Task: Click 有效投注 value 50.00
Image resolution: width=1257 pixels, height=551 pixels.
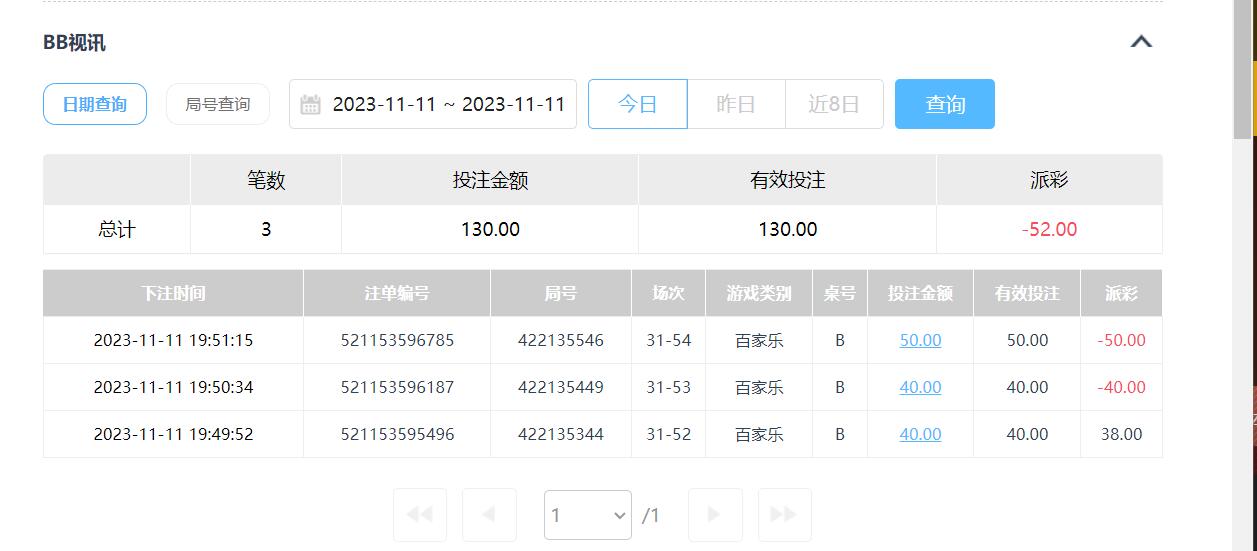Action: (x=1027, y=340)
